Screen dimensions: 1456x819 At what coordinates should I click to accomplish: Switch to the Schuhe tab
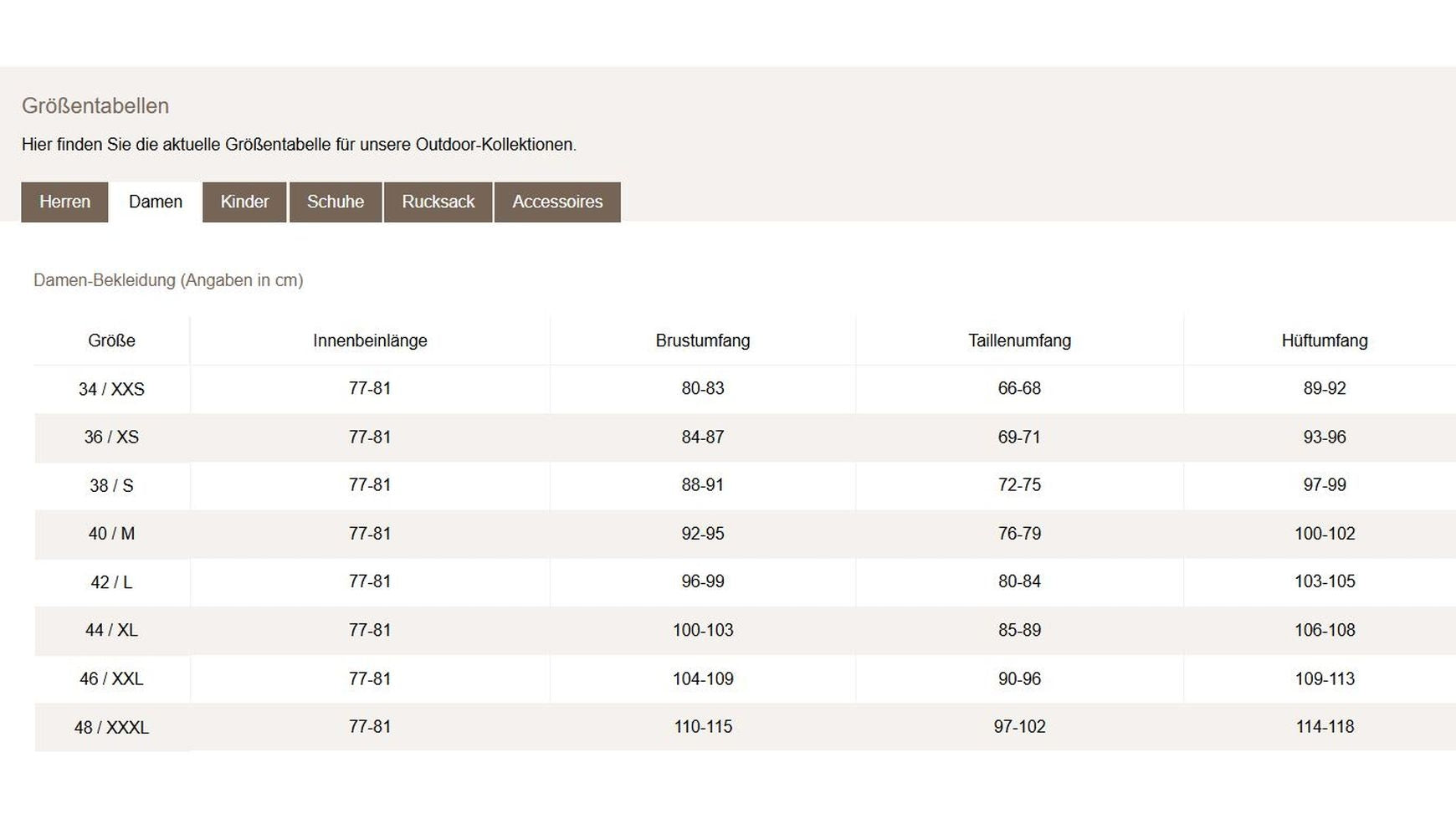tap(336, 202)
